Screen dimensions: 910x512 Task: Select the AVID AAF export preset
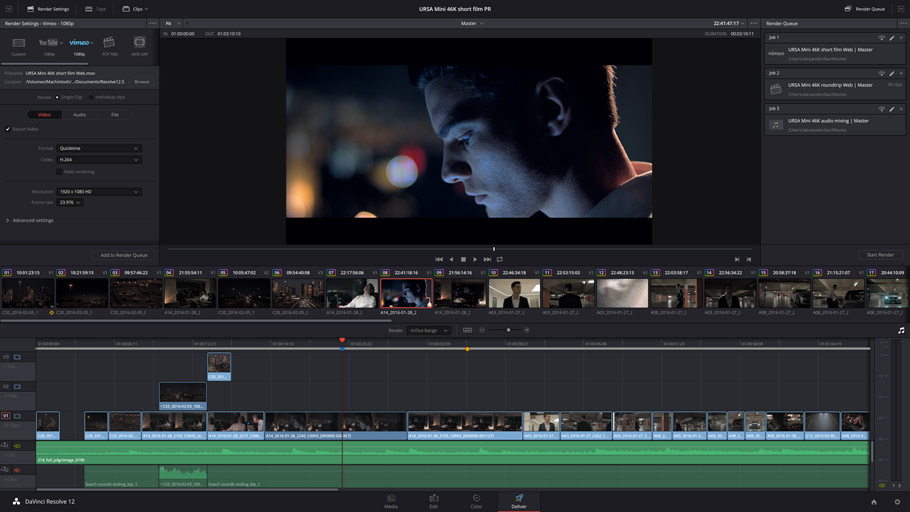[x=140, y=43]
